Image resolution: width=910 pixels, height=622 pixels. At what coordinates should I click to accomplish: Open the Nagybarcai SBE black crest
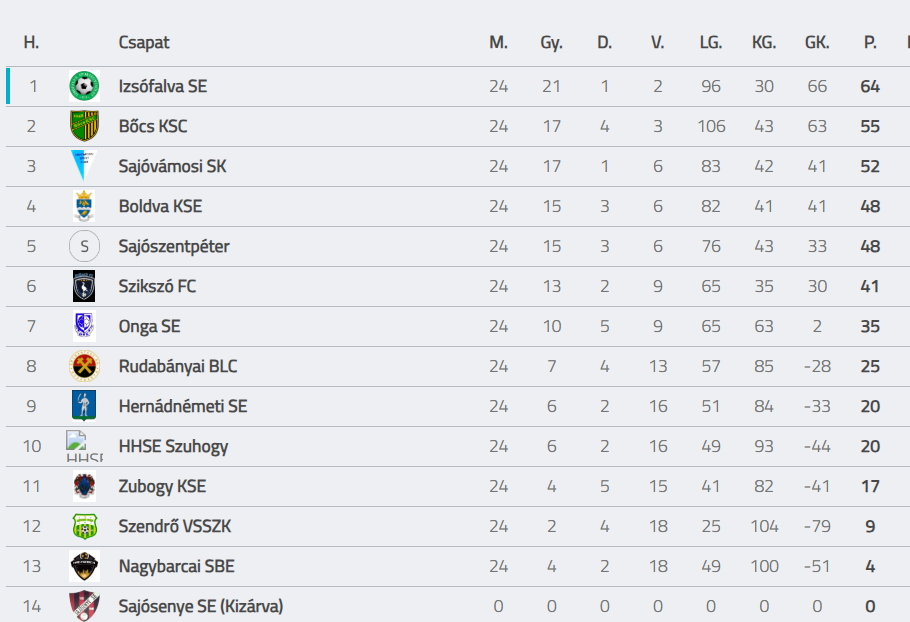pyautogui.click(x=84, y=566)
